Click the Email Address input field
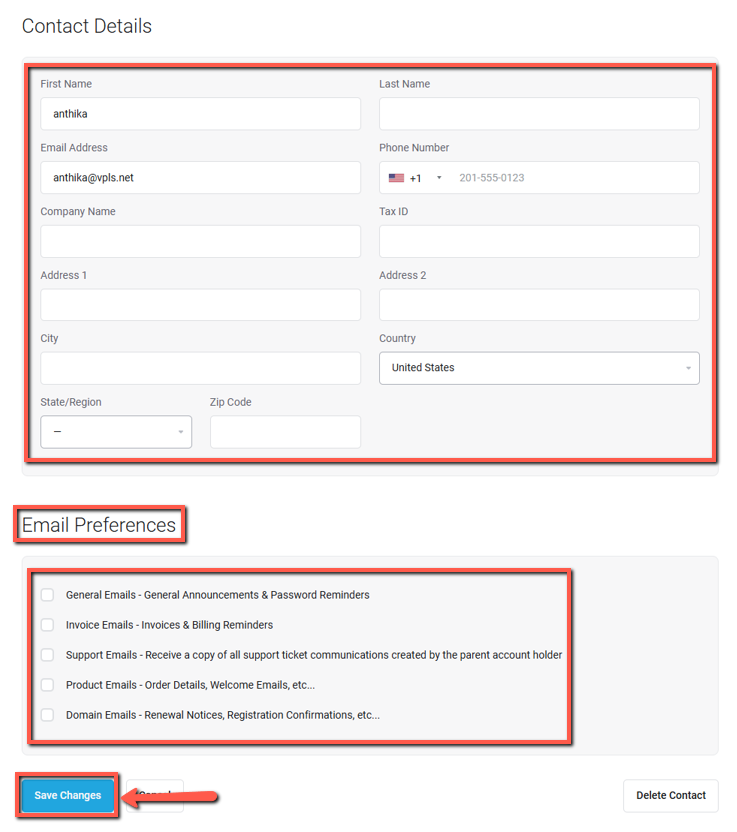Viewport: 737px width, 832px height. click(200, 178)
